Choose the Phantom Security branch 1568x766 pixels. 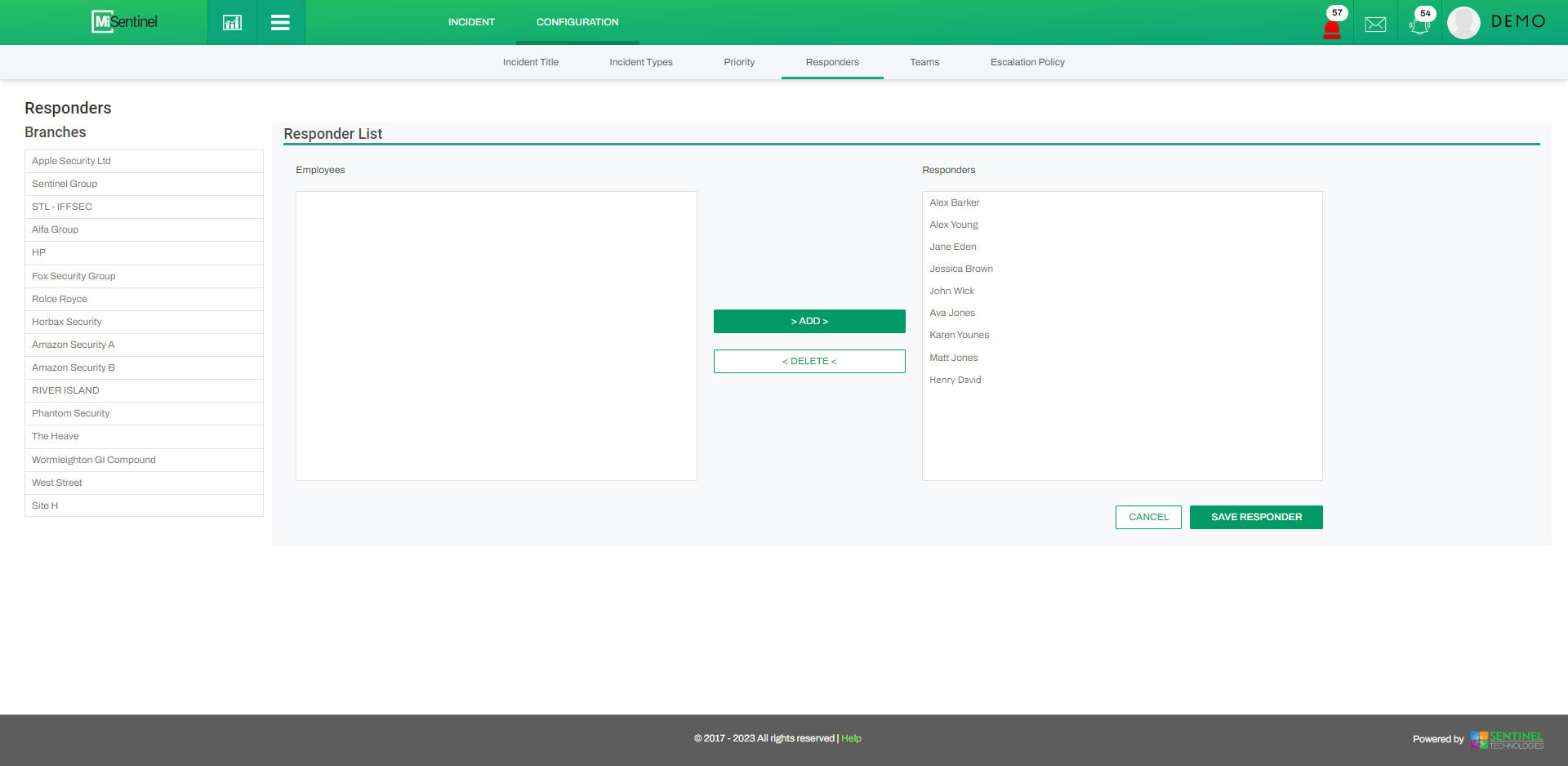click(70, 413)
